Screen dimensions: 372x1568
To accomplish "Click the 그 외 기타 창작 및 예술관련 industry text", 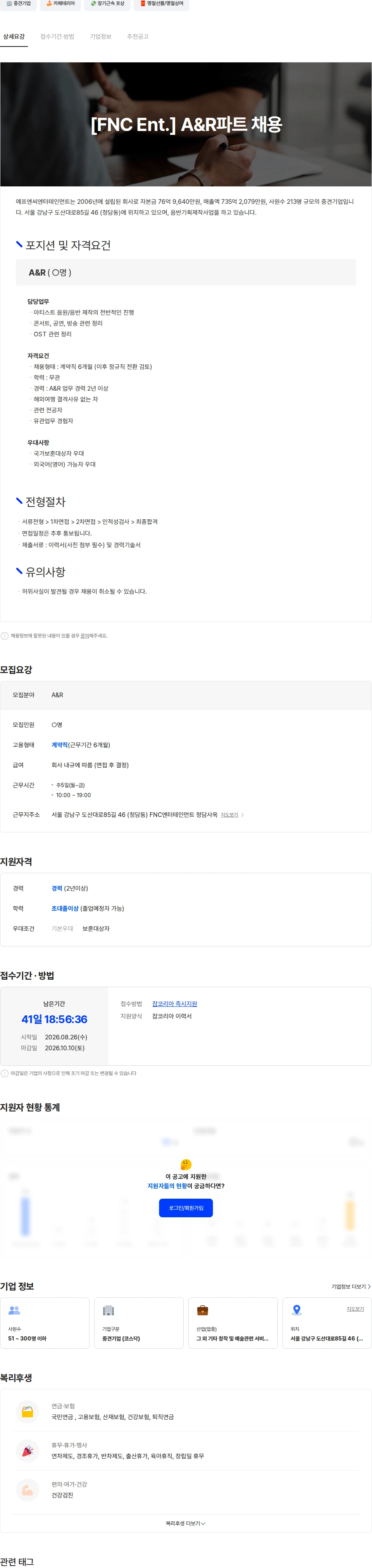I will (x=232, y=1338).
